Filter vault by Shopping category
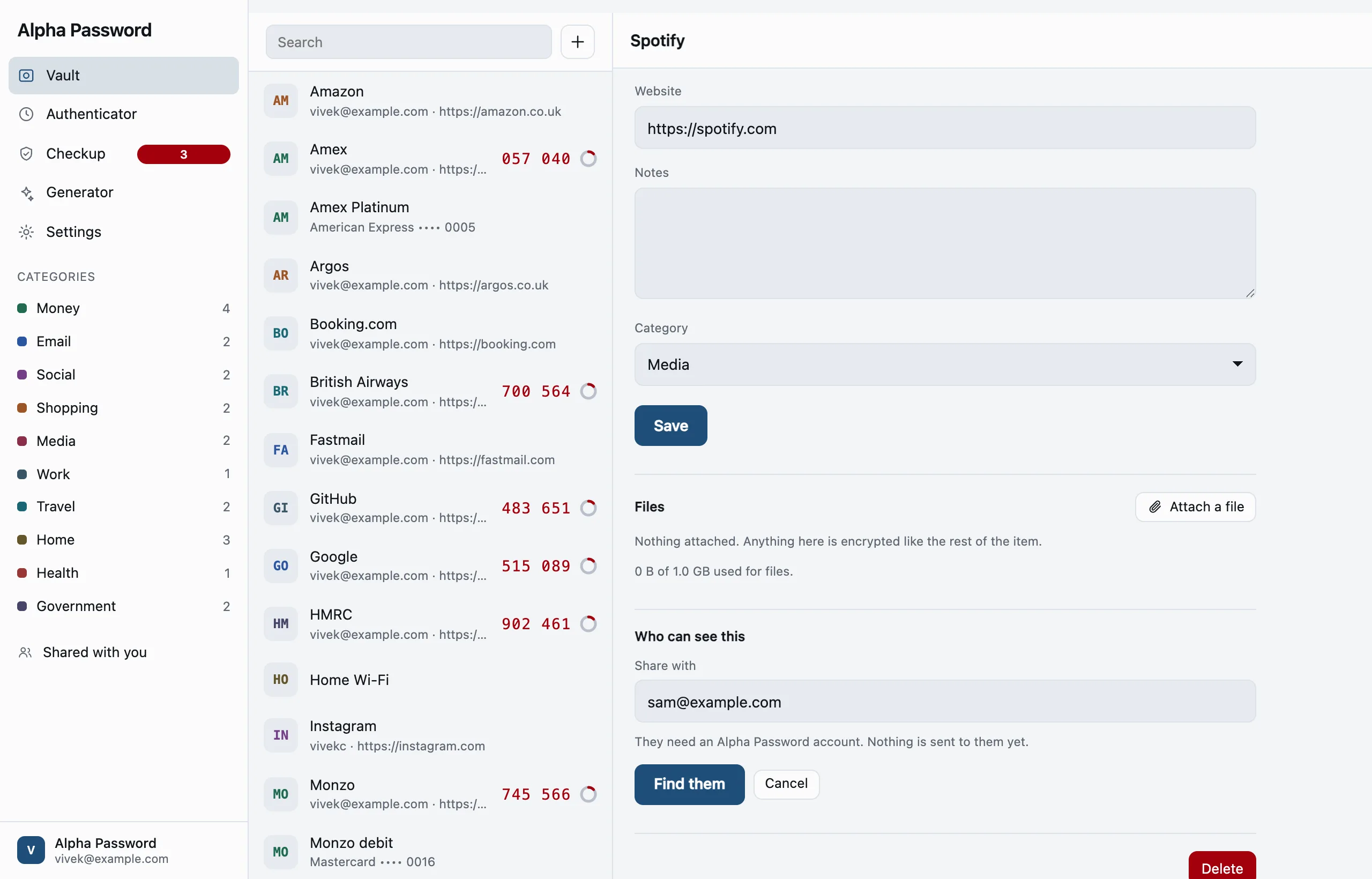Viewport: 1372px width, 879px height. (x=123, y=407)
